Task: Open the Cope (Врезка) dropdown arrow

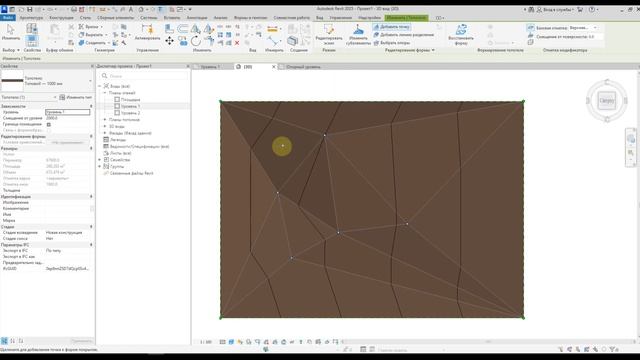Action: pyautogui.click(x=102, y=27)
